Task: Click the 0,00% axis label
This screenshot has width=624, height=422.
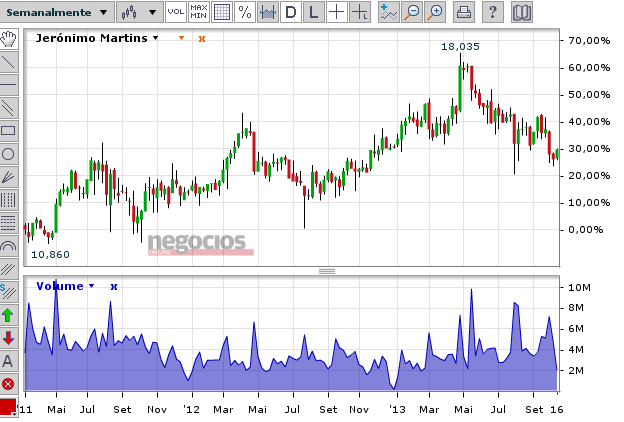Action: click(585, 230)
